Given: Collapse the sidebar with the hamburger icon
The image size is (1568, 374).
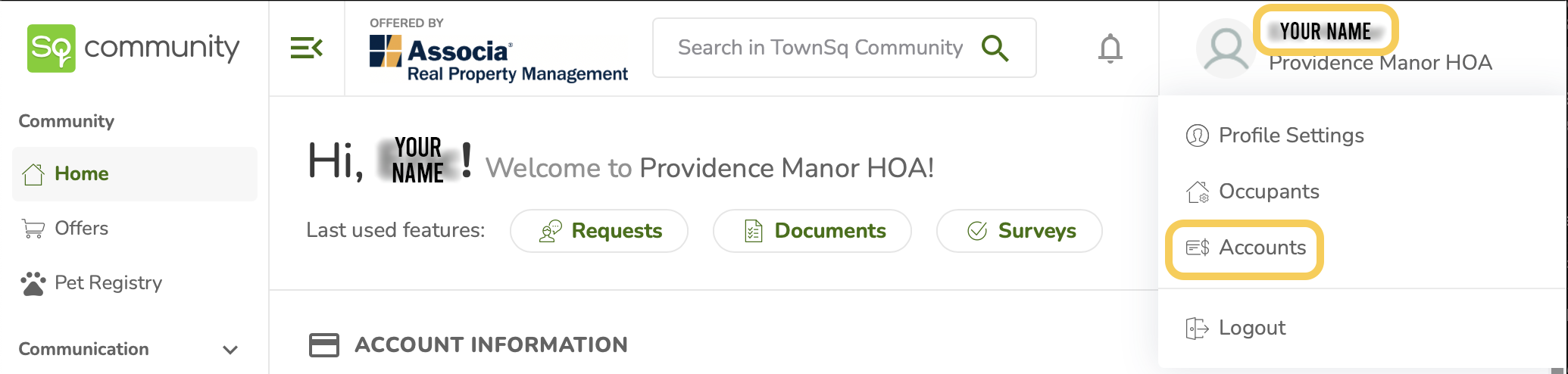Looking at the screenshot, I should (306, 48).
